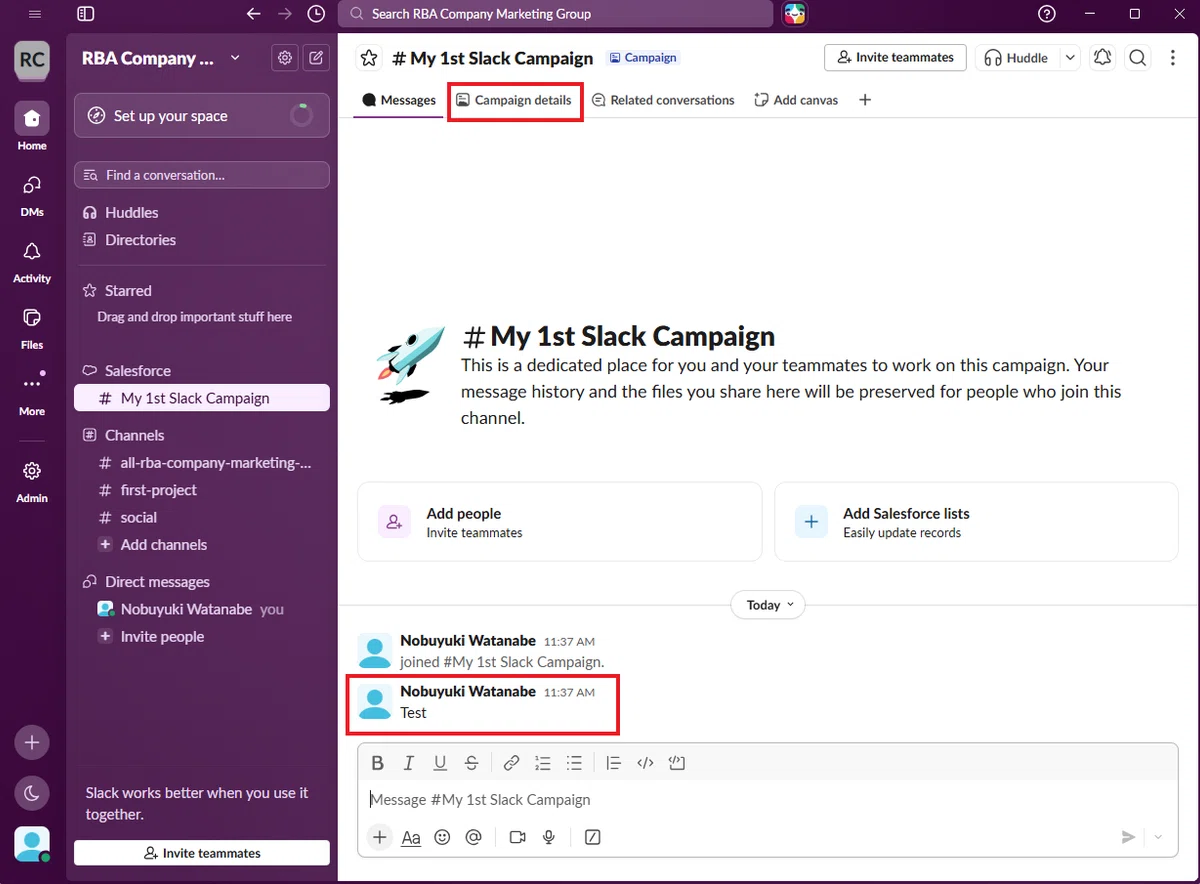Insert a link with the link icon
This screenshot has width=1200, height=884.
tap(511, 763)
